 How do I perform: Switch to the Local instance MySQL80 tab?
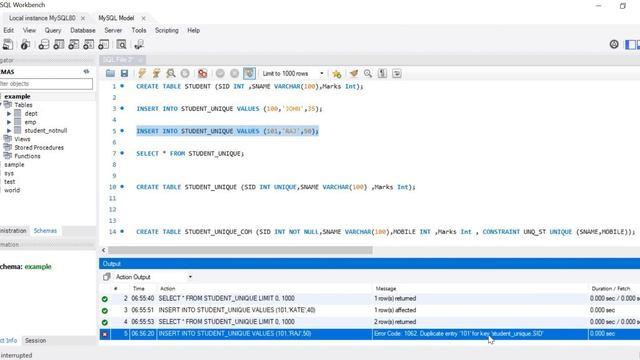point(42,18)
